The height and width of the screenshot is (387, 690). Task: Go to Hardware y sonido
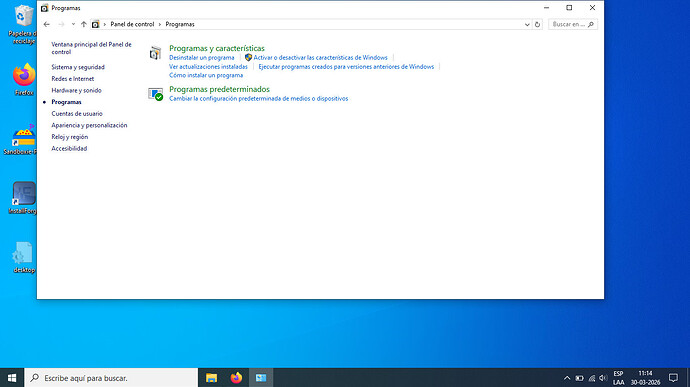tap(76, 90)
